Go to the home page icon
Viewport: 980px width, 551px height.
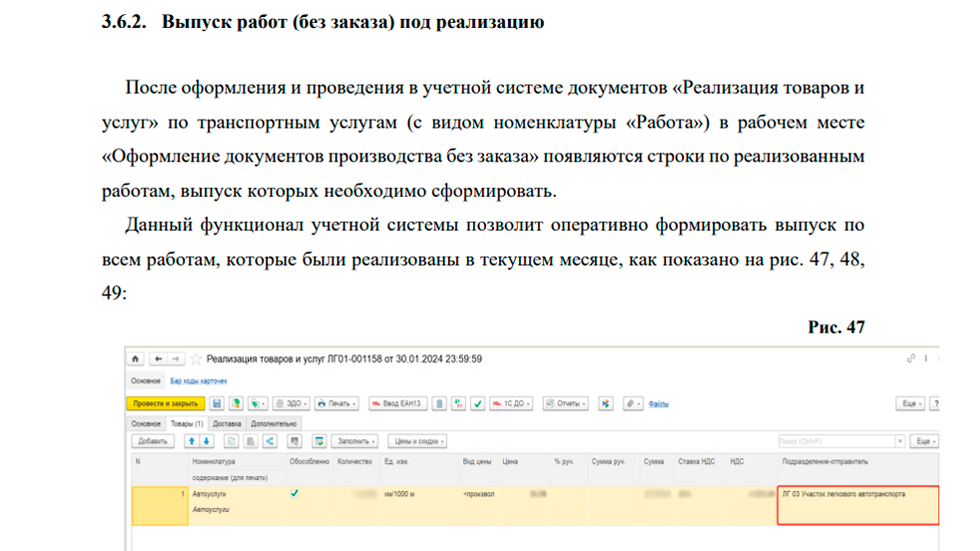(x=135, y=359)
